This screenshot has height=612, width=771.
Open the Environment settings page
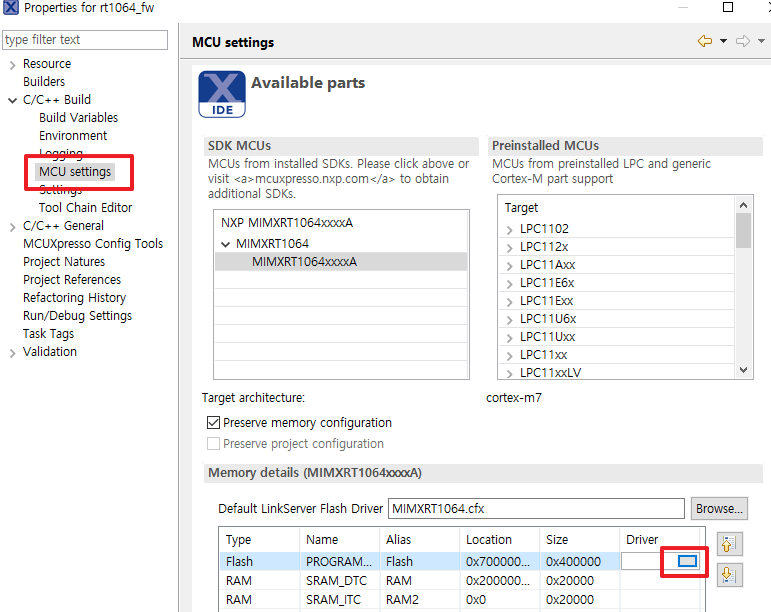pos(73,136)
